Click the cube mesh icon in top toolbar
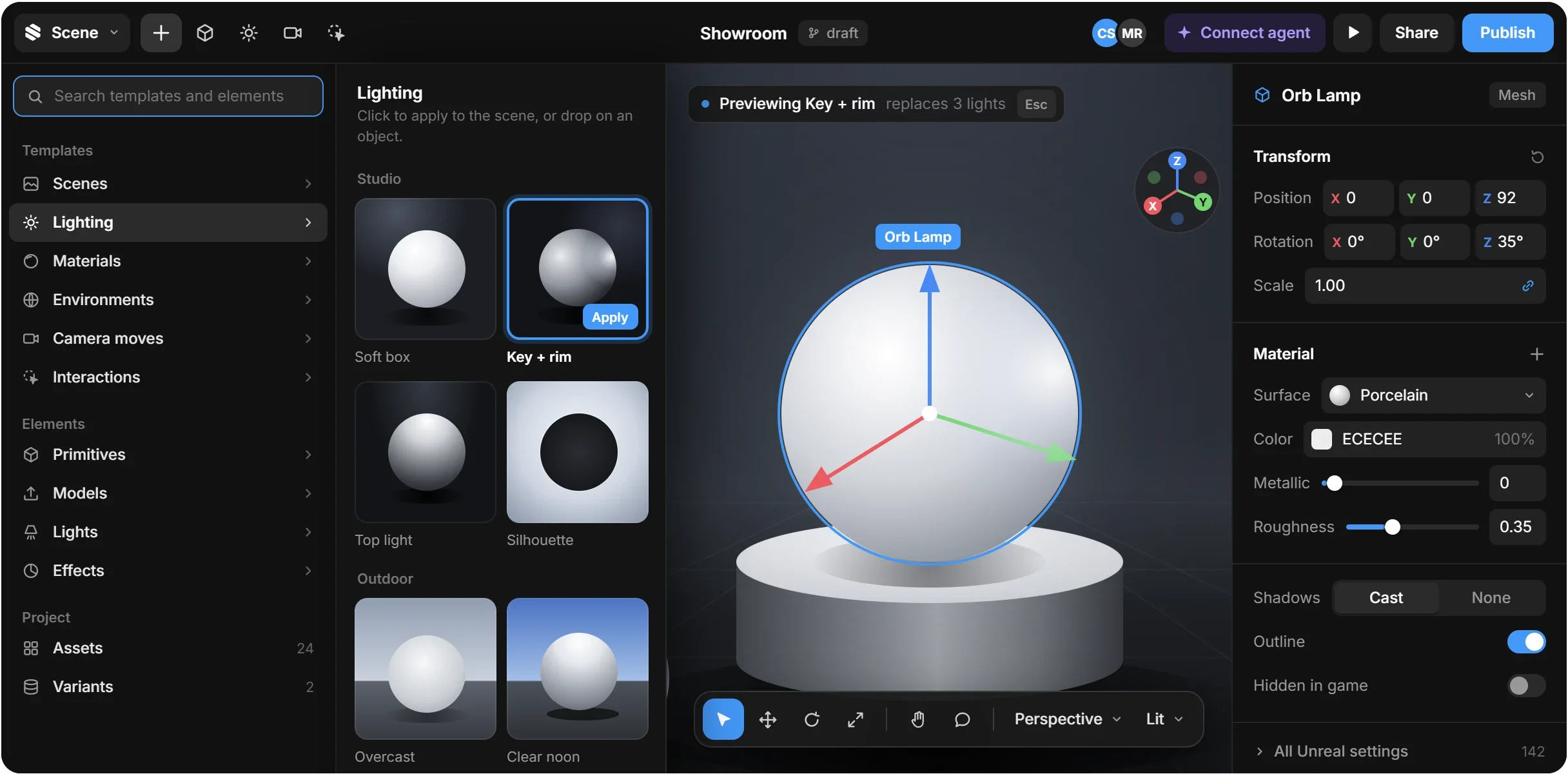1568x774 pixels. pyautogui.click(x=205, y=33)
